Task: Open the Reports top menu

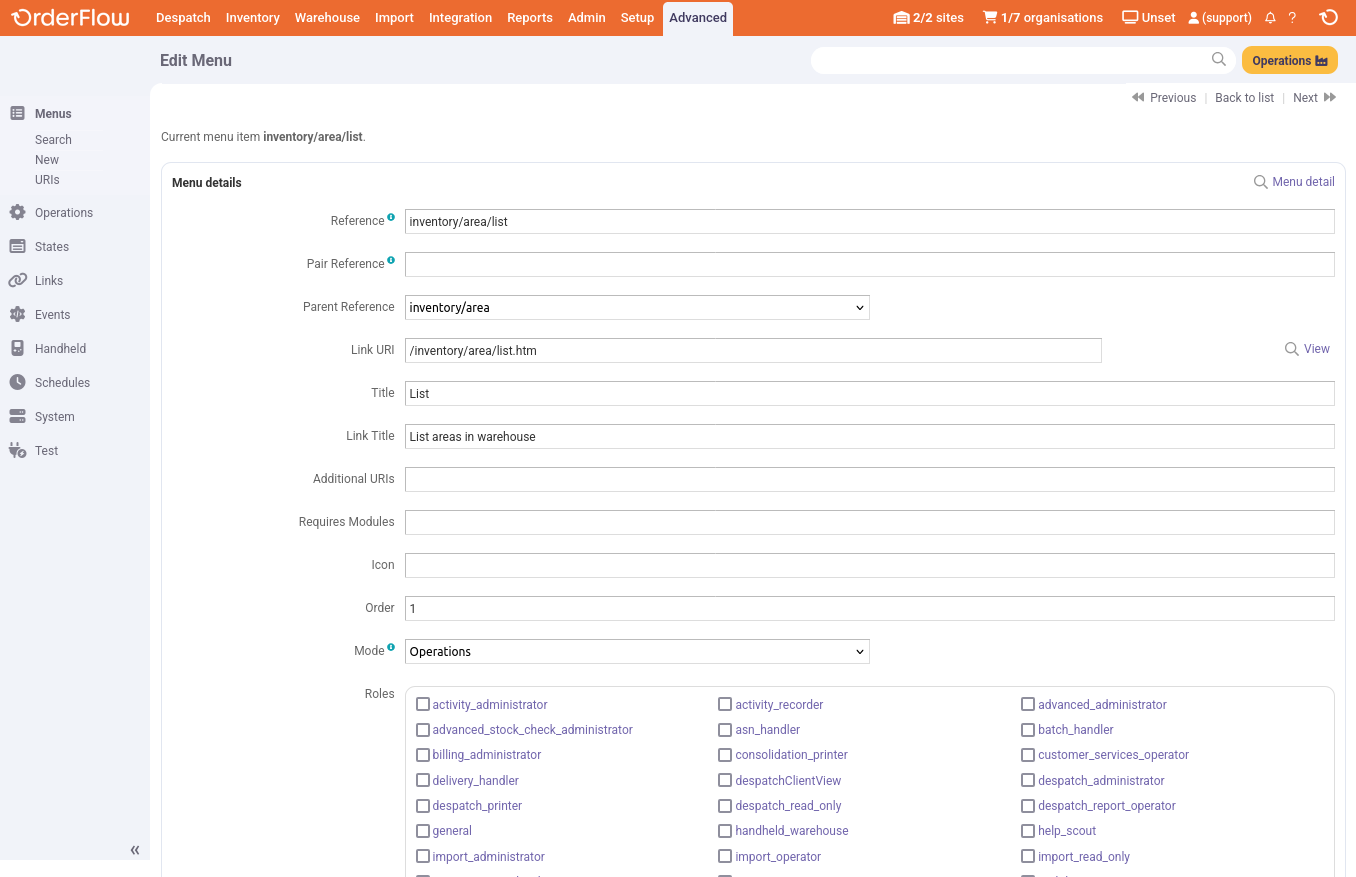Action: (529, 18)
